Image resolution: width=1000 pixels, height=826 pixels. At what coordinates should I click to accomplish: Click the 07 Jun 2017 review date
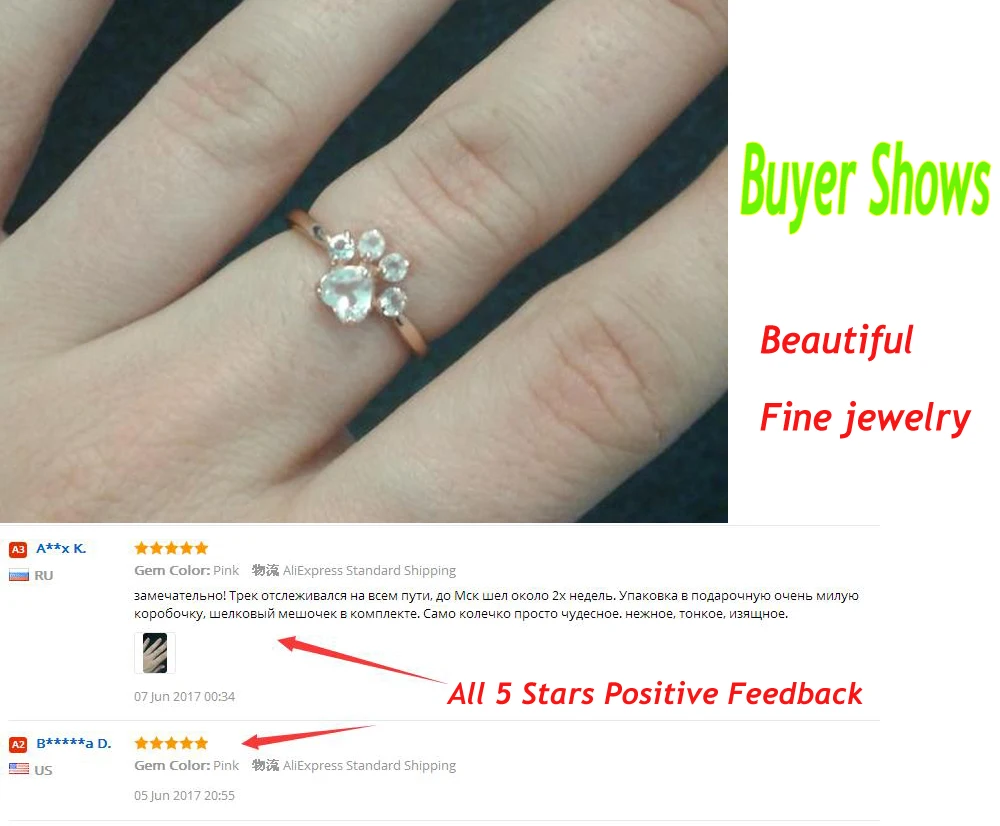point(184,697)
